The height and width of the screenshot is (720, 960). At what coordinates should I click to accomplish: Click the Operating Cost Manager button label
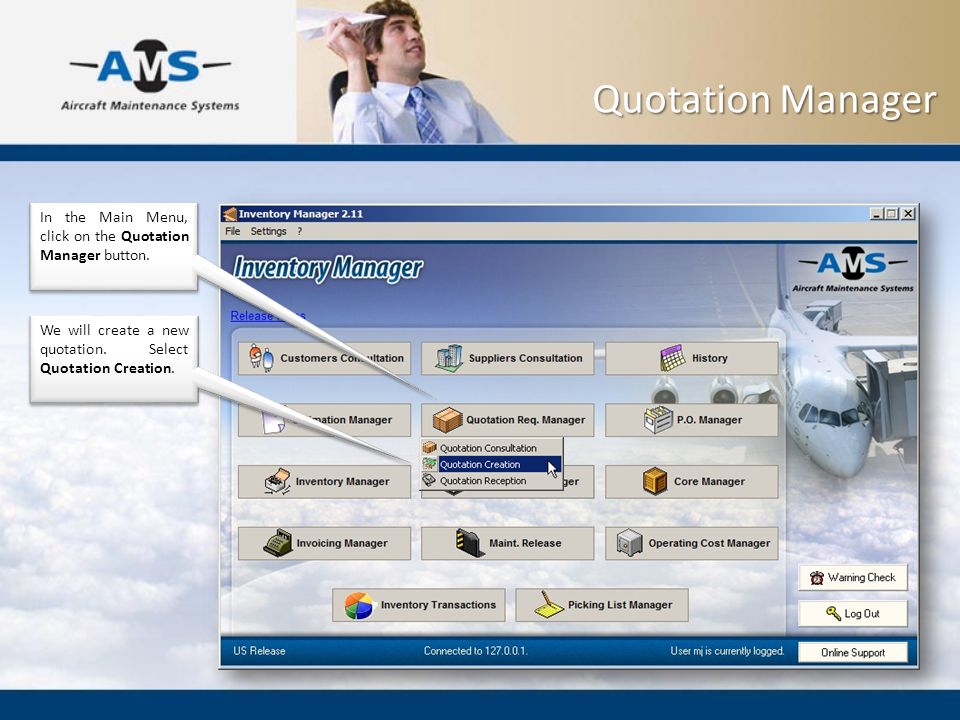[x=709, y=543]
